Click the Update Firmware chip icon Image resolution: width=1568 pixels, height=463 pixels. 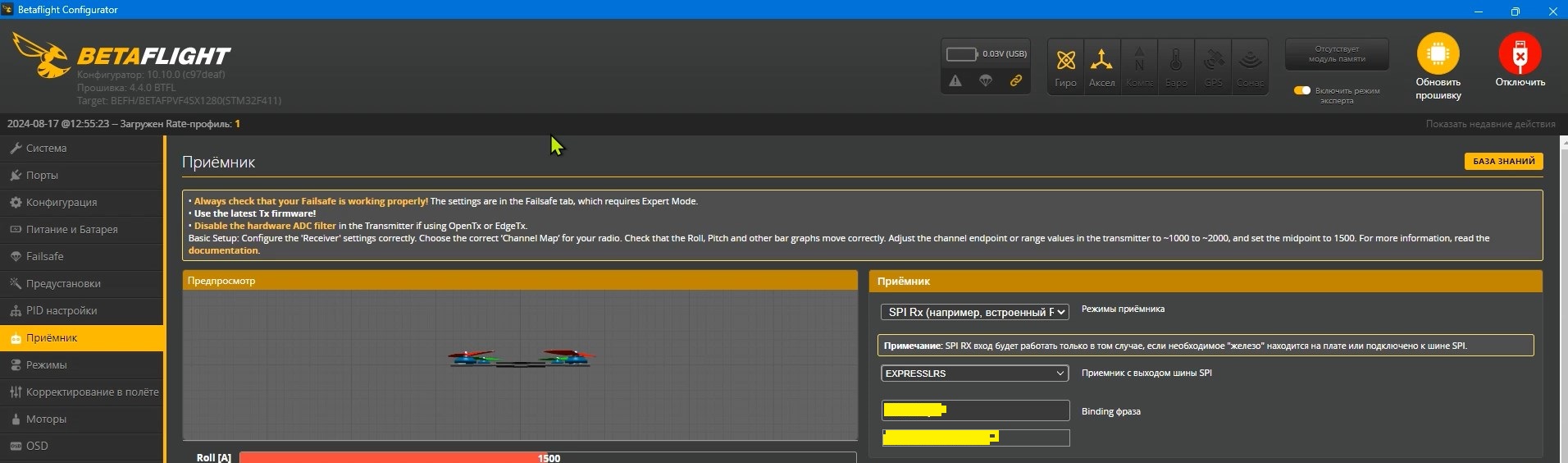[1438, 54]
